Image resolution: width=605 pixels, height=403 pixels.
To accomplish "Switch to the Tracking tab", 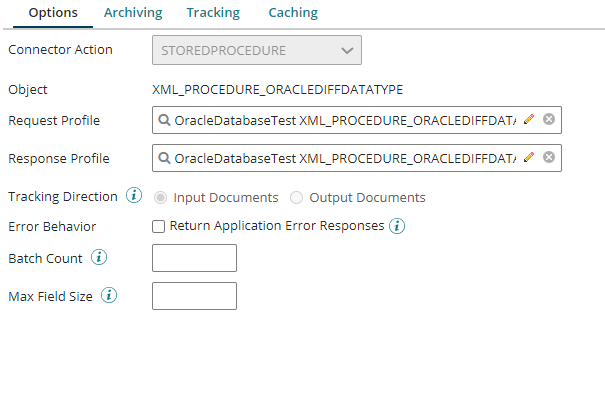I will 213,13.
